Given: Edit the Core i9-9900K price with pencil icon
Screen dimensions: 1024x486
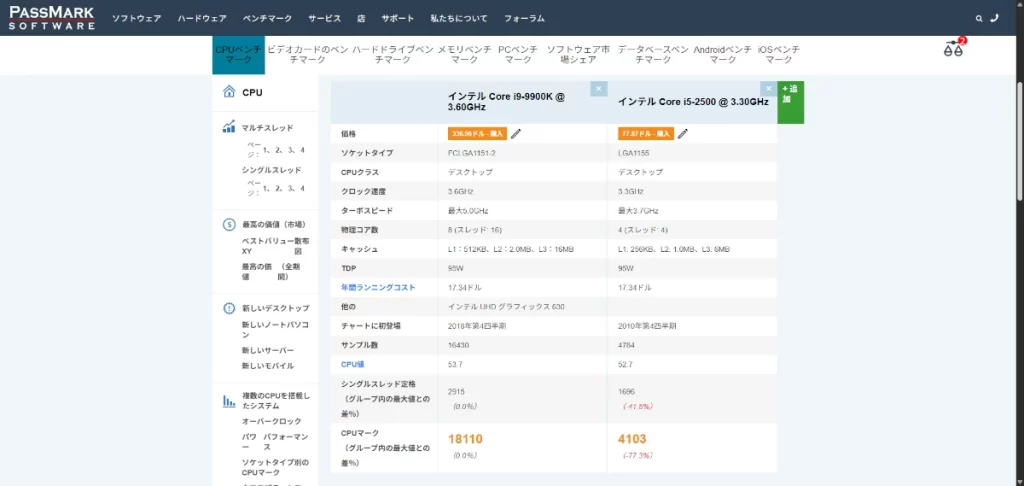Looking at the screenshot, I should click(516, 133).
